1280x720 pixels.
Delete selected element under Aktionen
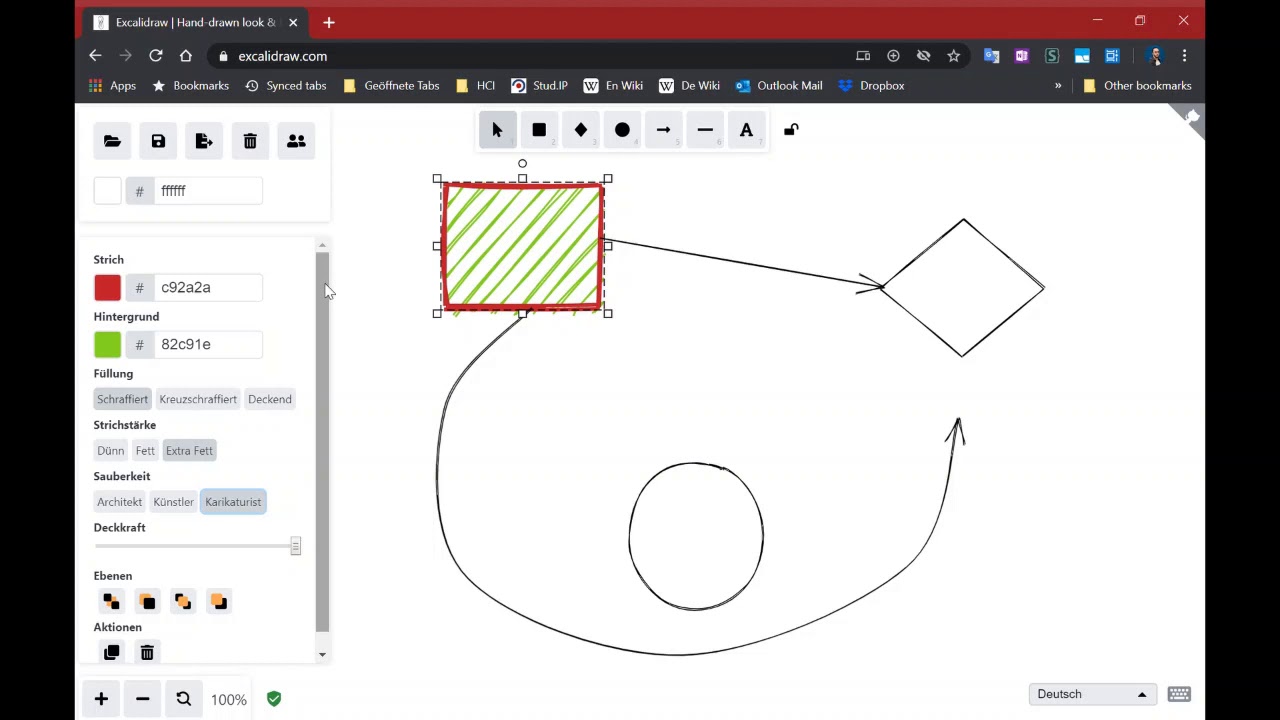(147, 652)
